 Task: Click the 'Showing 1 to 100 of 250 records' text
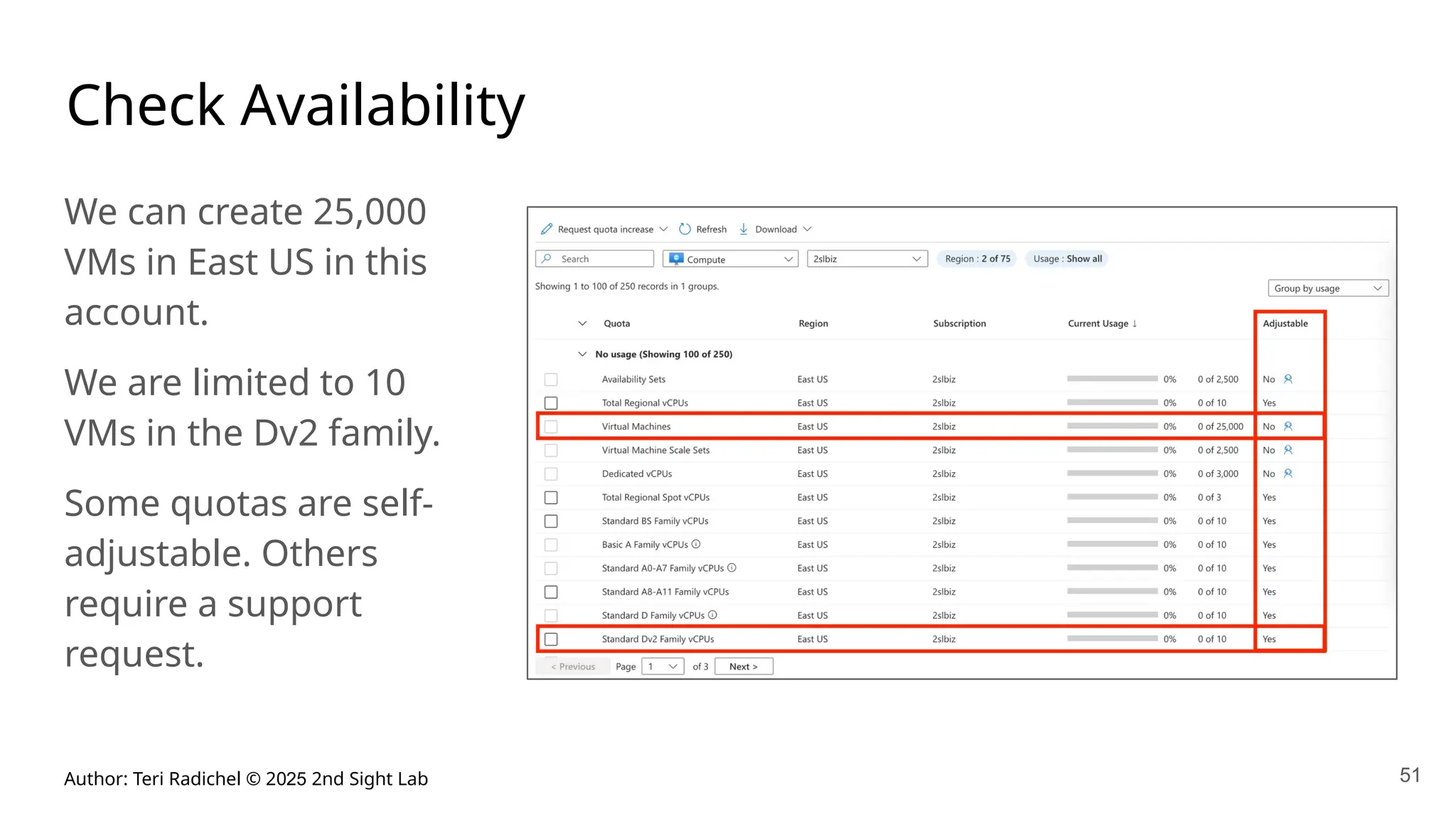pyautogui.click(x=627, y=287)
